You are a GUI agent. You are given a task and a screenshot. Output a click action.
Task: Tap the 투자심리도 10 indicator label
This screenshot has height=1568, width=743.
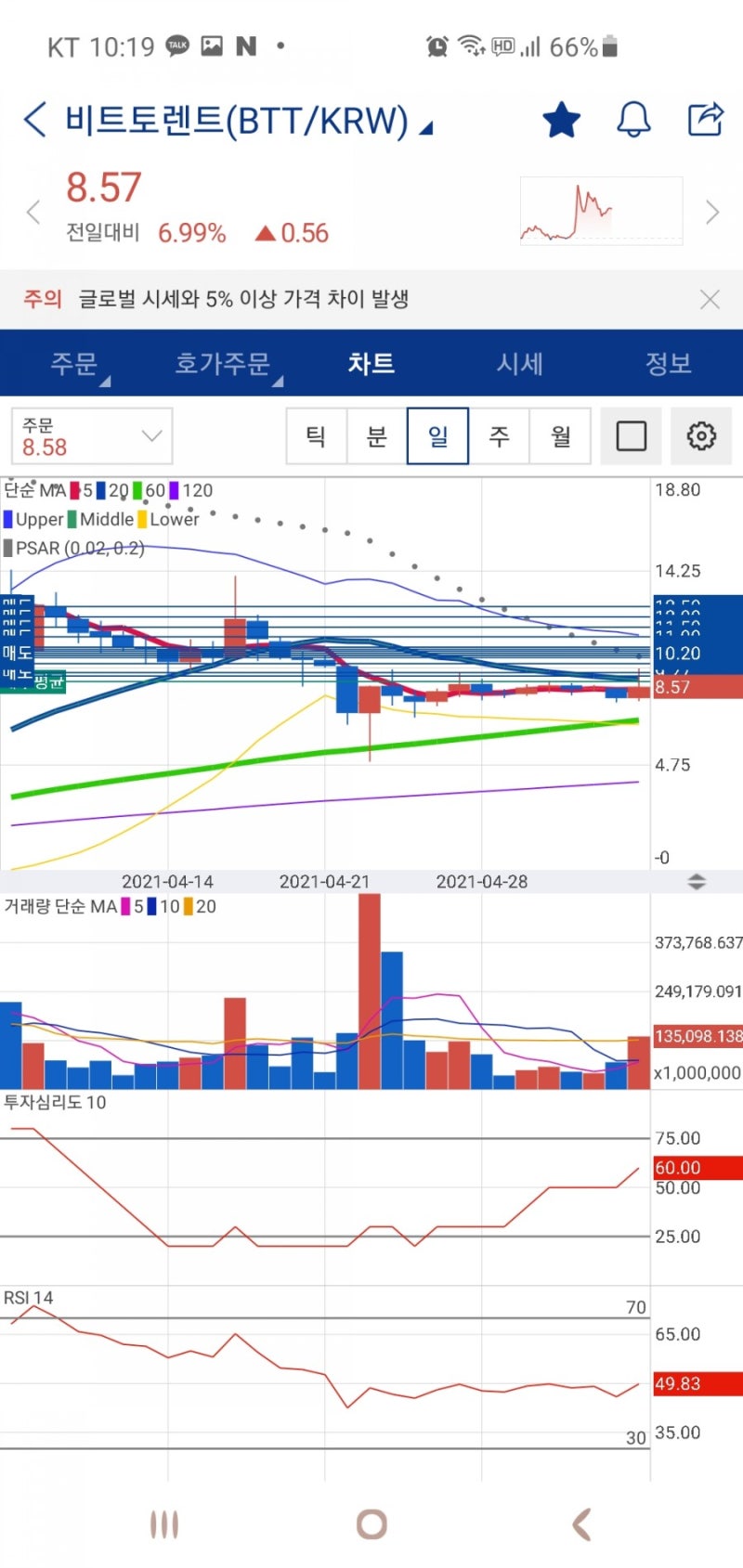pos(55,1102)
